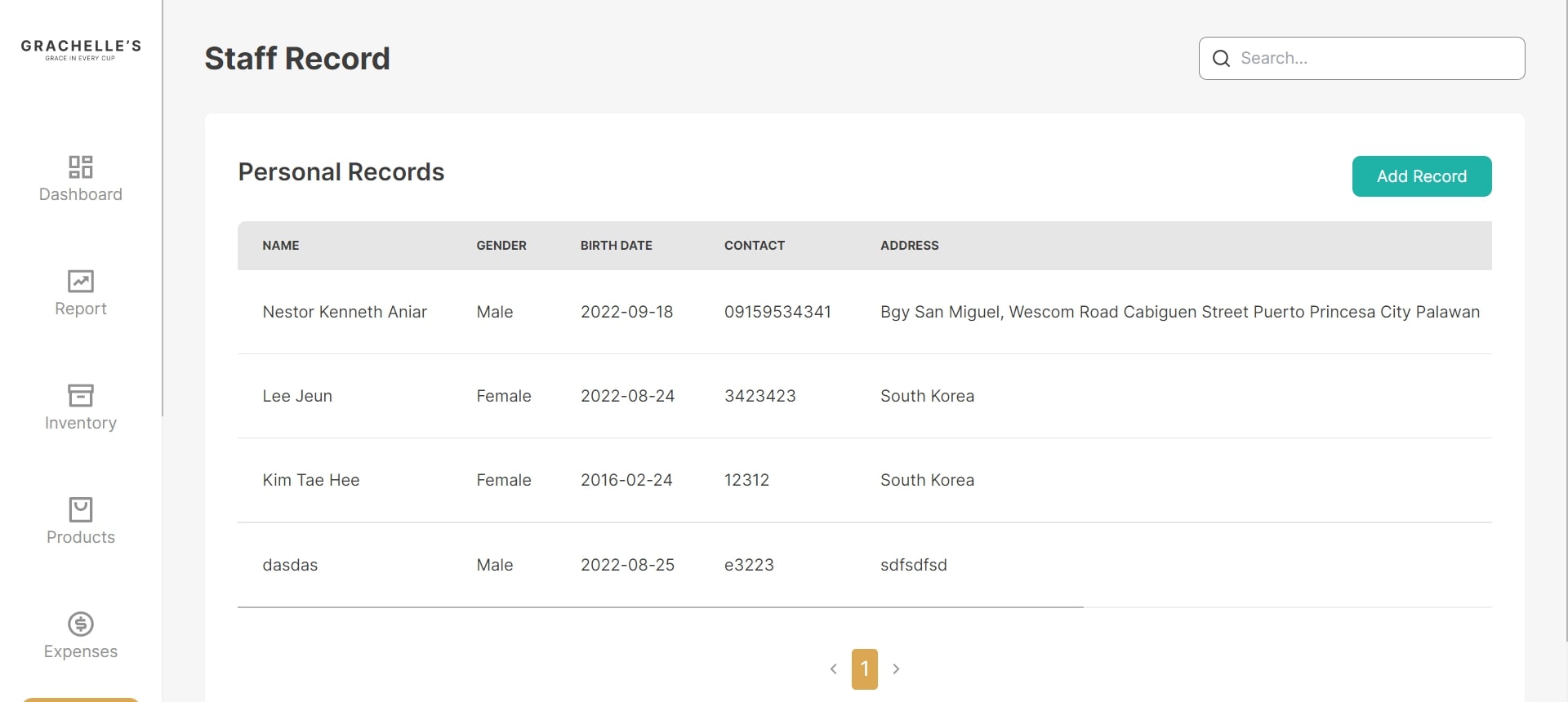Viewport: 1568px width, 702px height.
Task: Open the Dashboard grid icon
Action: [81, 167]
